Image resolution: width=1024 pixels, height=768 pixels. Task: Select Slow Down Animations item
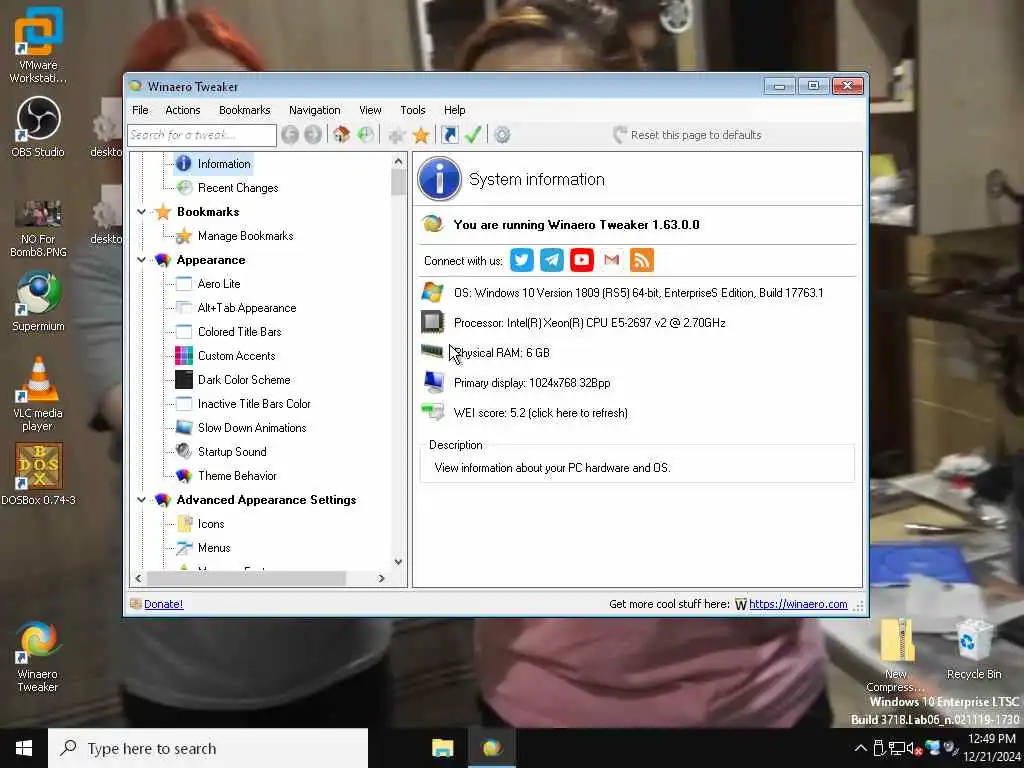tap(251, 428)
